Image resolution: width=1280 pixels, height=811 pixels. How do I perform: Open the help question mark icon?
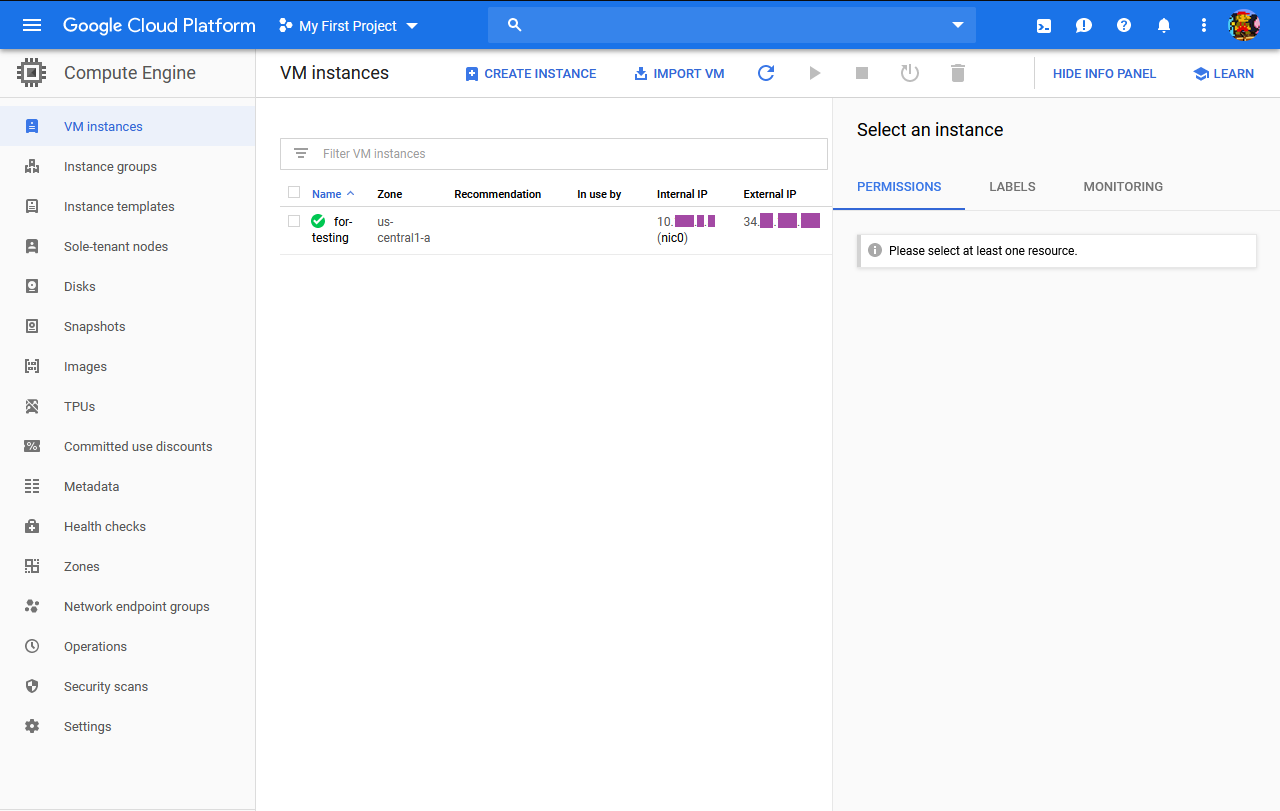pyautogui.click(x=1124, y=25)
